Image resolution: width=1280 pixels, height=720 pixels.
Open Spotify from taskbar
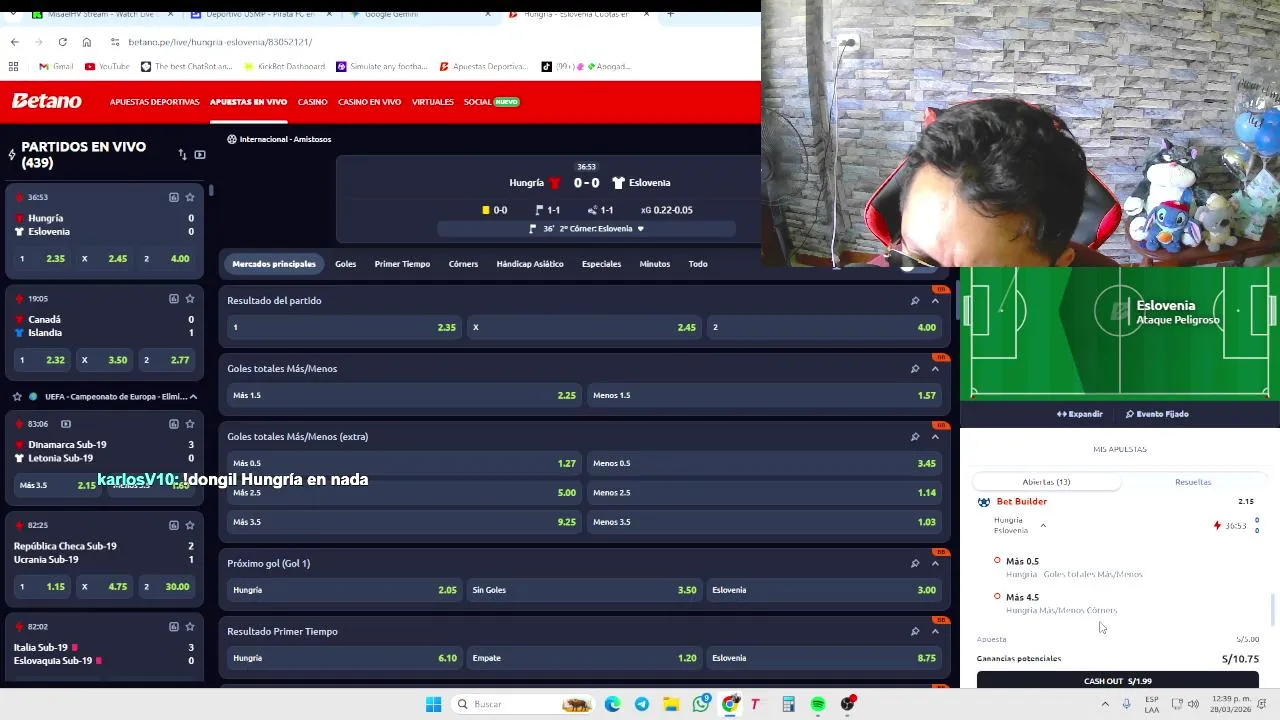point(818,704)
